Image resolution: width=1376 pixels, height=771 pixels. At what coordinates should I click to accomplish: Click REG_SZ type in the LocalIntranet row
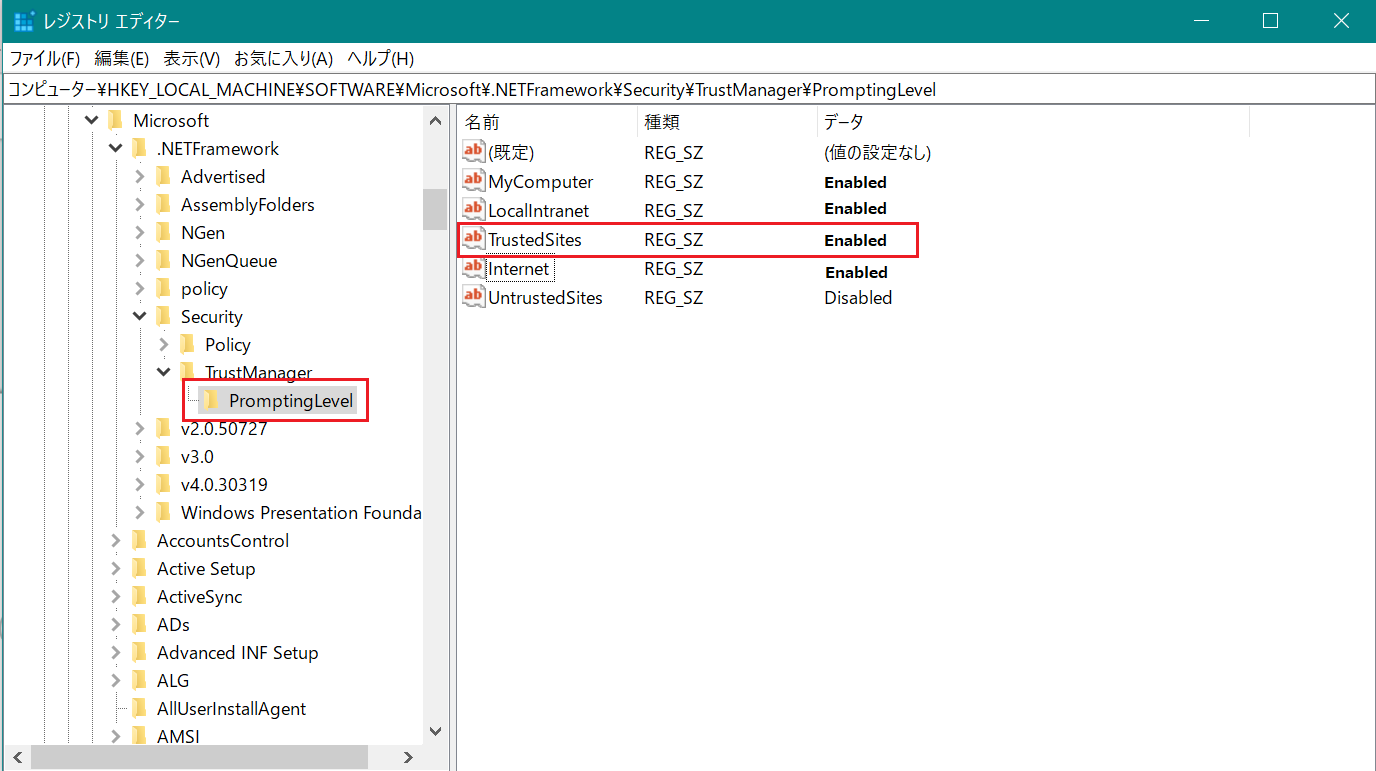coord(673,210)
